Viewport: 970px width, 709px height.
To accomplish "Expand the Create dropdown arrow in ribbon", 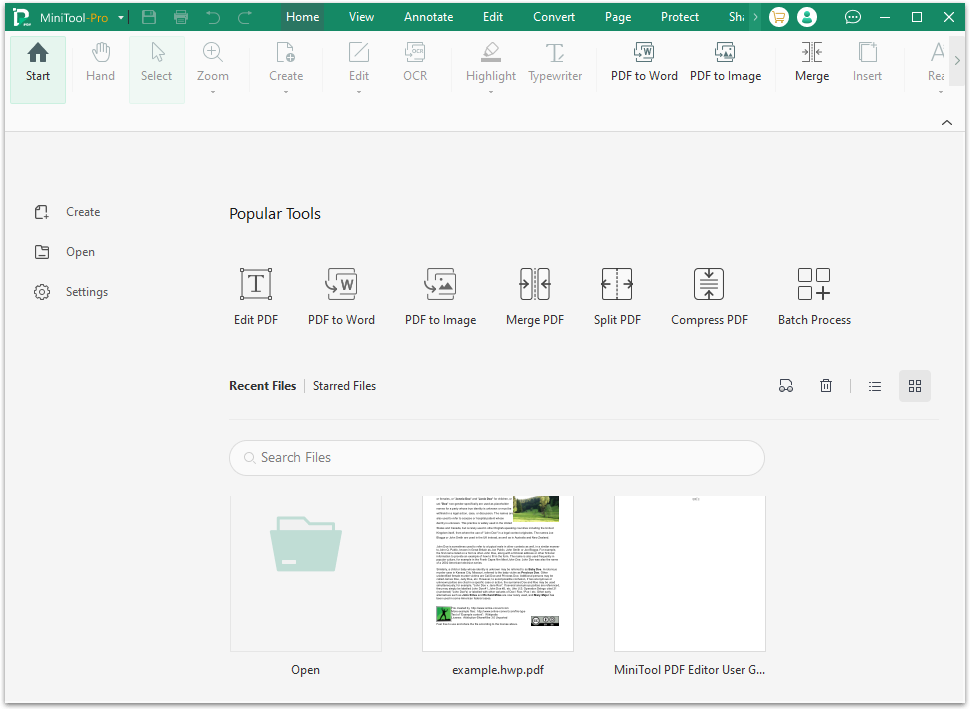I will 286,92.
